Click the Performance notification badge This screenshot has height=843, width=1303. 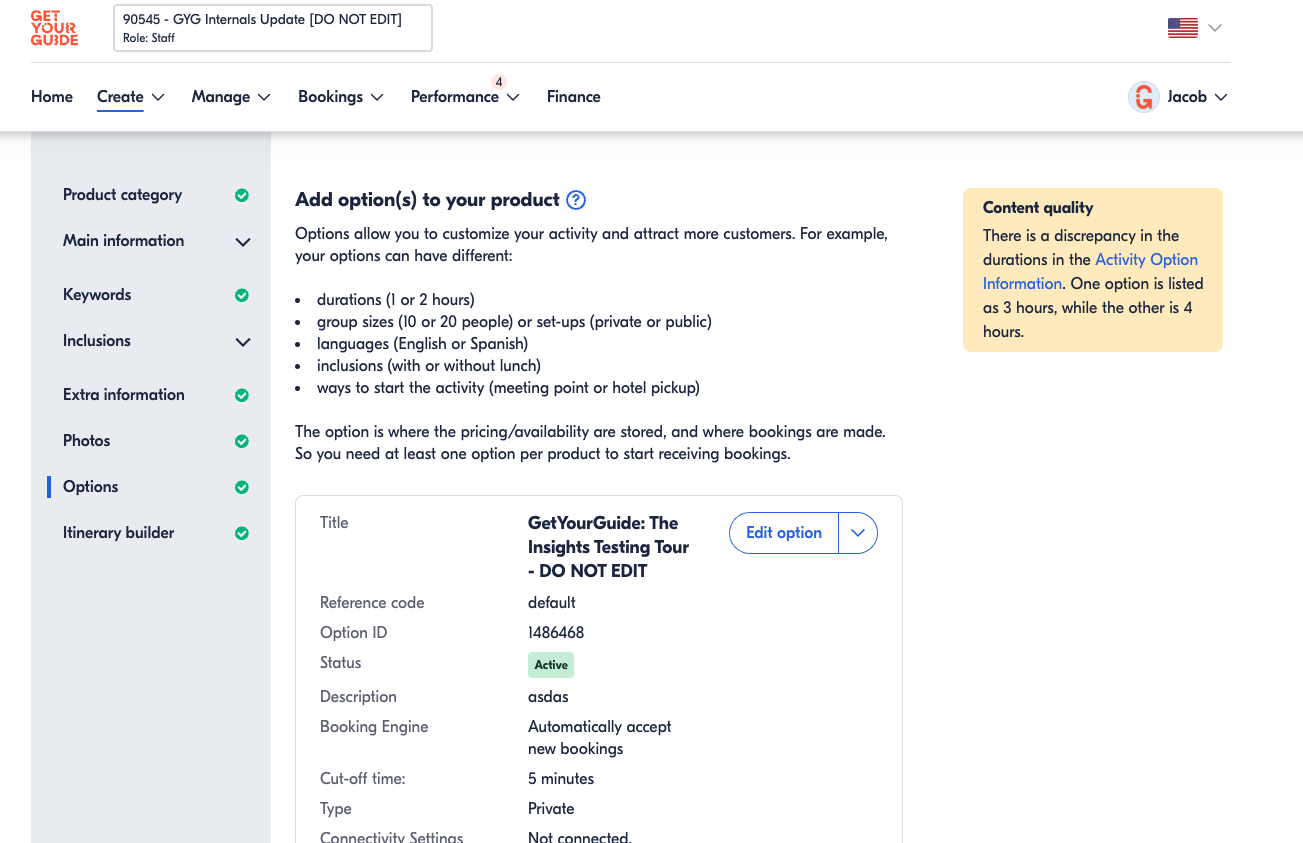coord(499,82)
